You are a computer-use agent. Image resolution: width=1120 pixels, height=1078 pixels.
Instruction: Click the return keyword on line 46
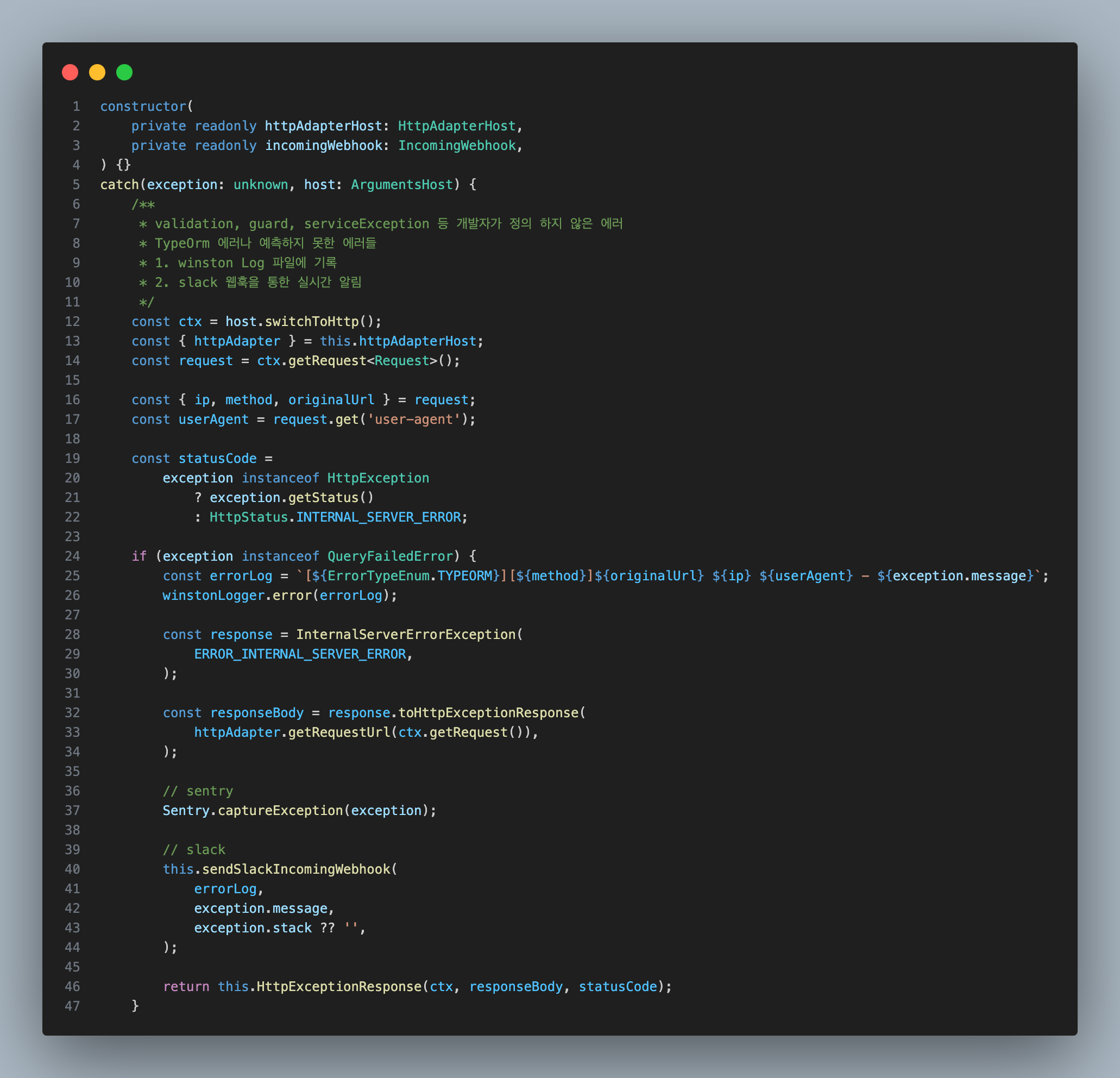point(186,987)
